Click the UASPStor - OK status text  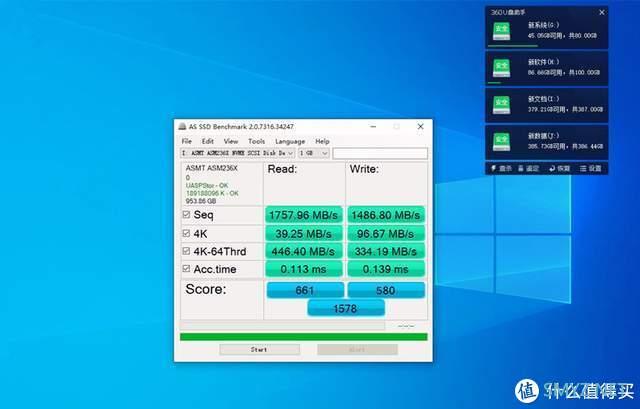(207, 185)
